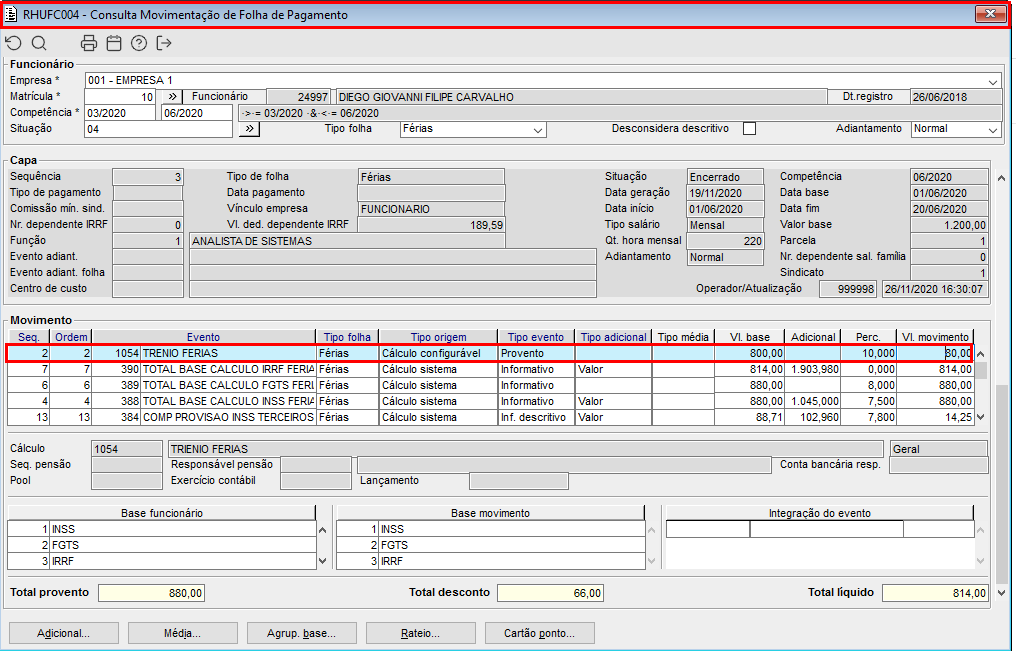
Task: Click the Evento column header
Action: pos(203,337)
